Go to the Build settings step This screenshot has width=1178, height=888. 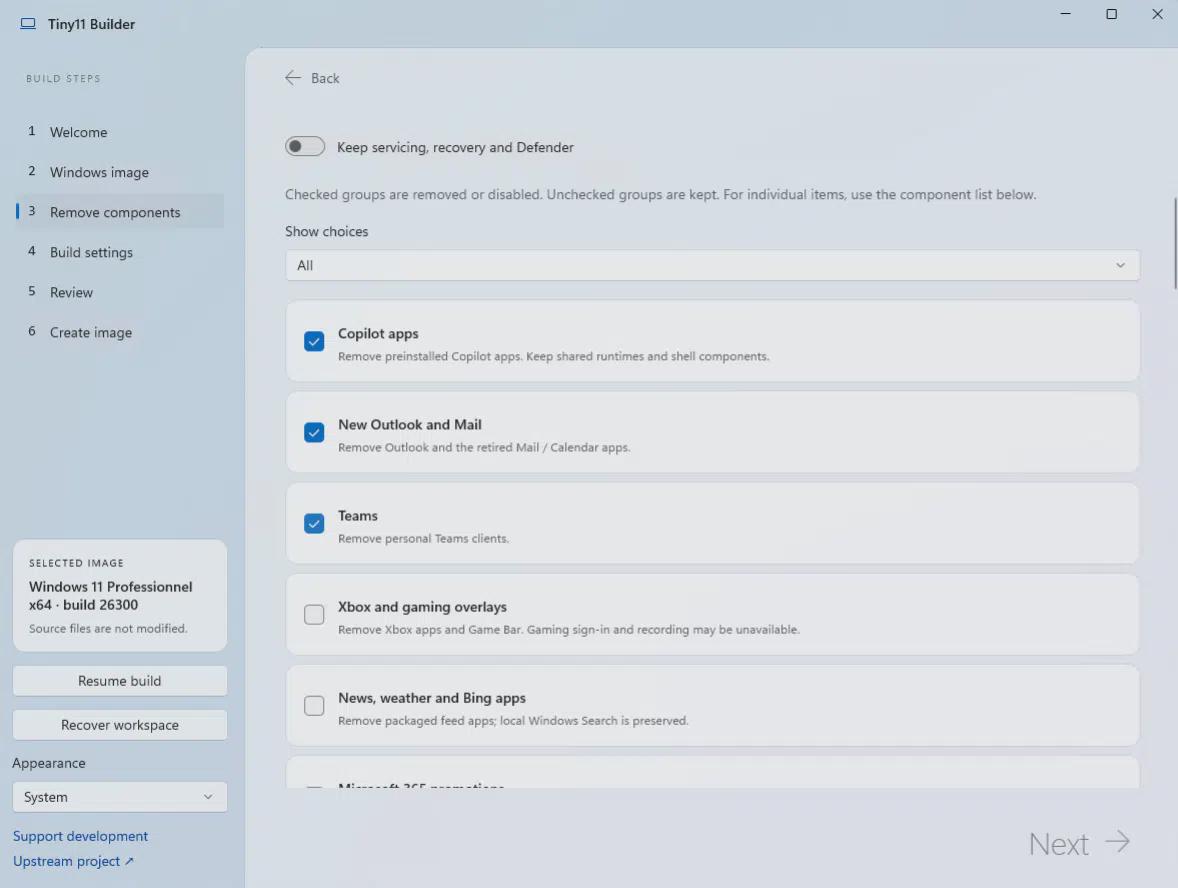tap(119, 252)
